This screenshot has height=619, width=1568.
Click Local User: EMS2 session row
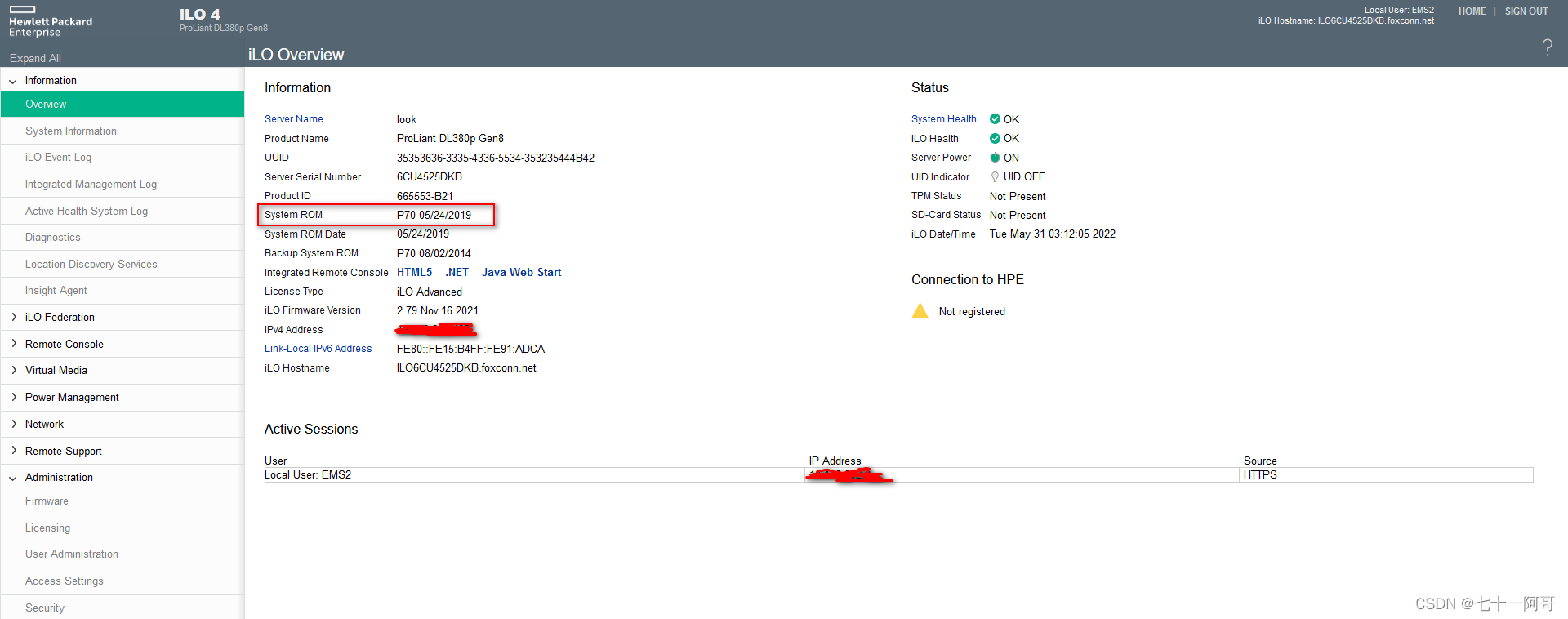pyautogui.click(x=898, y=475)
